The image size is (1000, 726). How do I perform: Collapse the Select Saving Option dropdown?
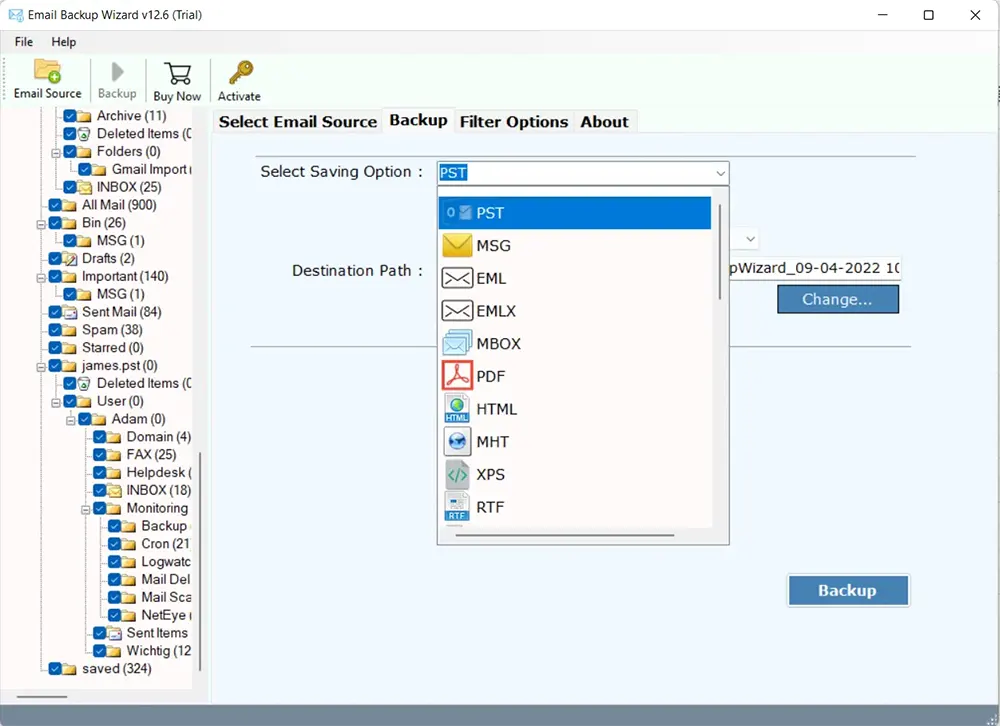pos(720,173)
